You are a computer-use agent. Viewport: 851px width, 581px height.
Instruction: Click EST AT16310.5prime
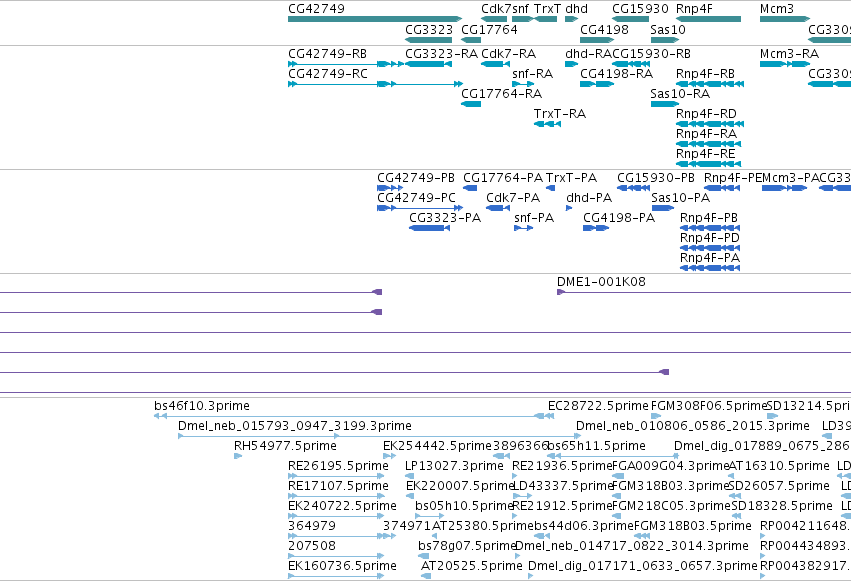click(779, 467)
